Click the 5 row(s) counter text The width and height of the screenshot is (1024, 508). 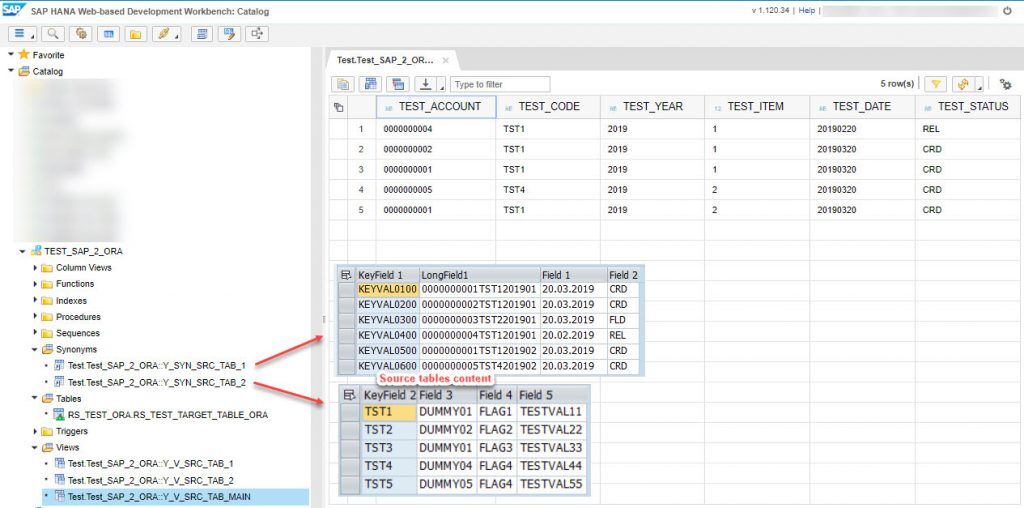897,84
